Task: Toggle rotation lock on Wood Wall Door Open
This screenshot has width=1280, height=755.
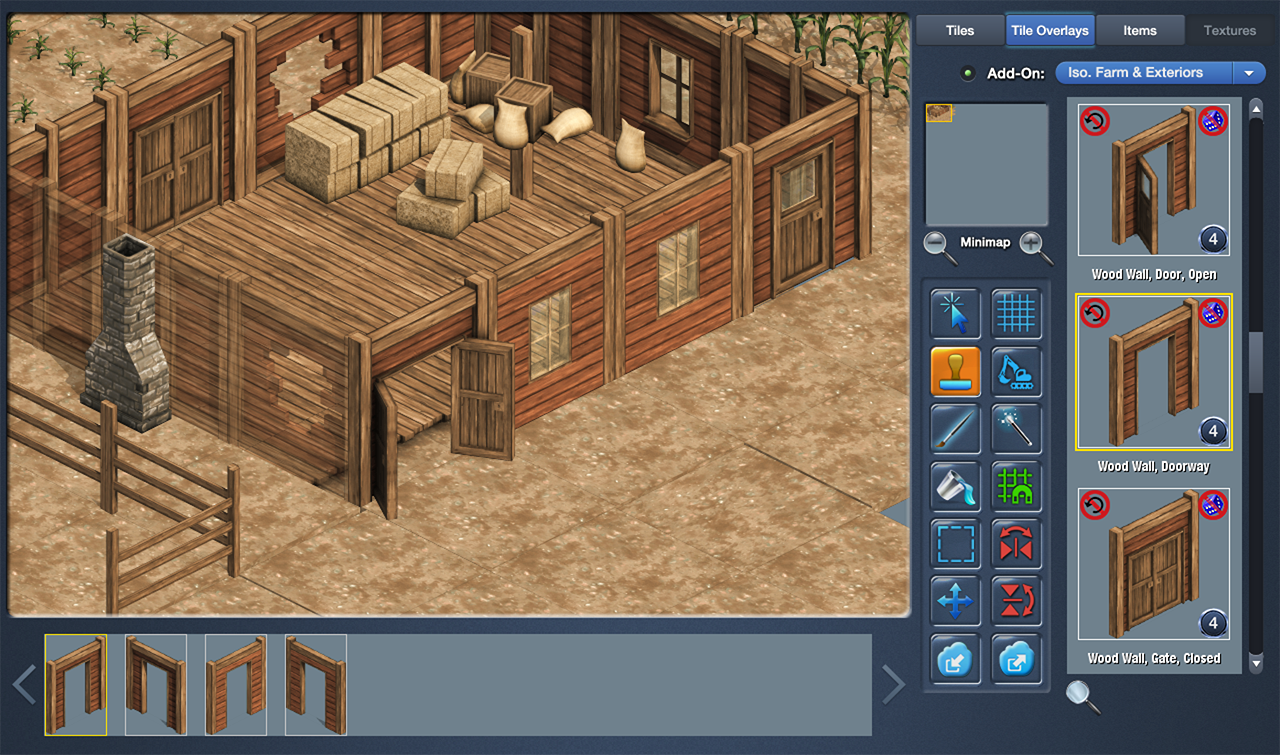Action: (x=1095, y=121)
